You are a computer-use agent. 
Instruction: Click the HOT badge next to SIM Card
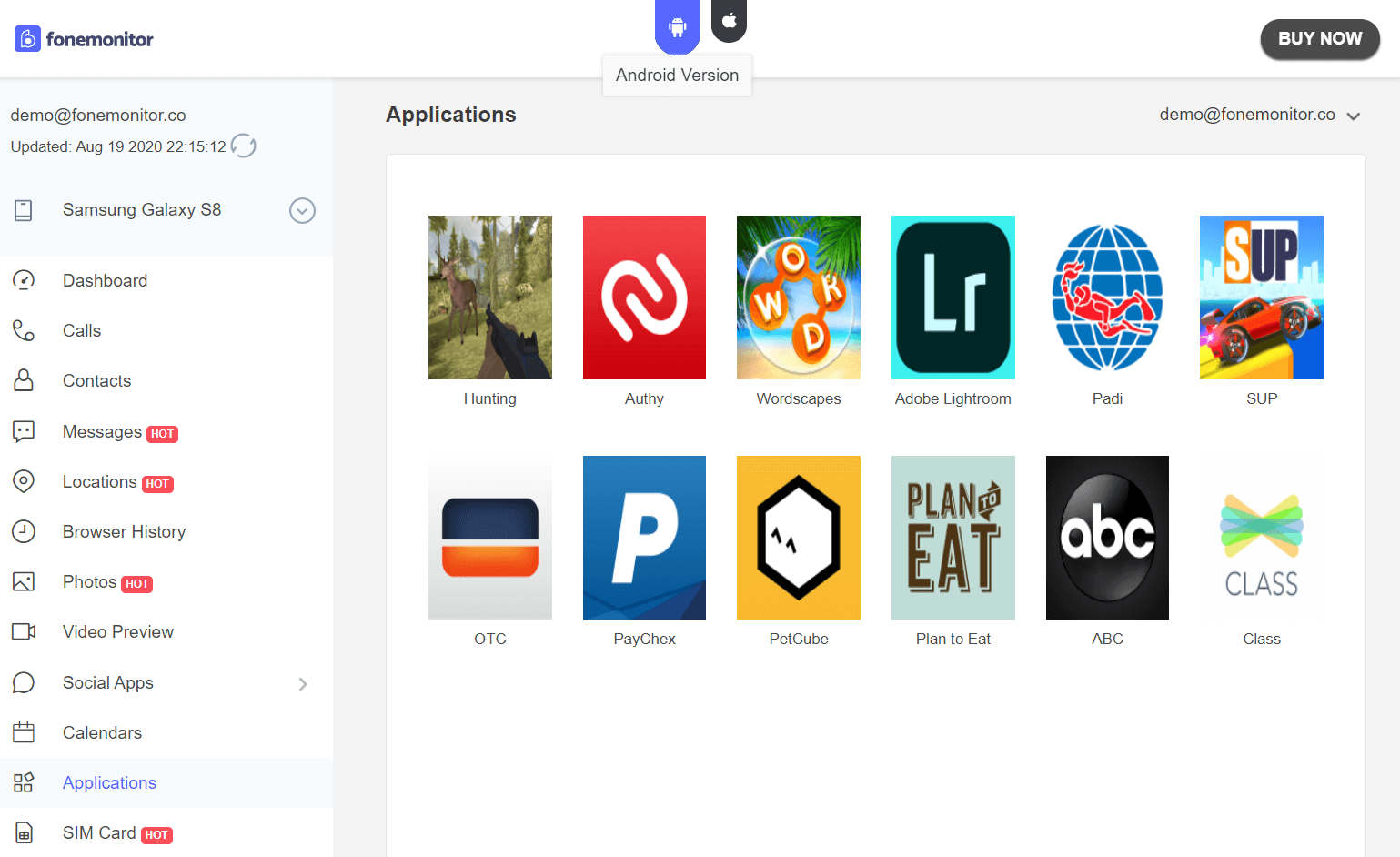click(x=156, y=835)
